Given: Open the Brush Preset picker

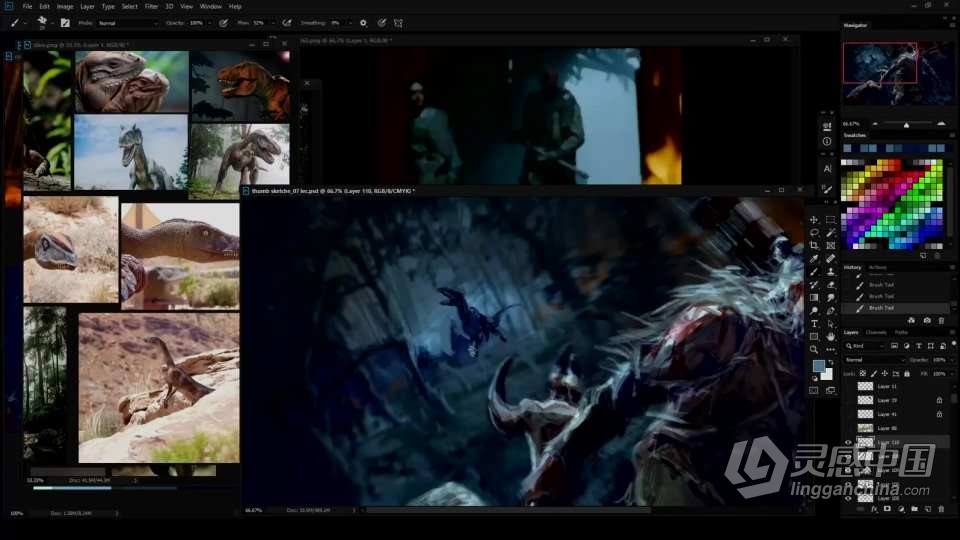Looking at the screenshot, I should click(x=42, y=23).
